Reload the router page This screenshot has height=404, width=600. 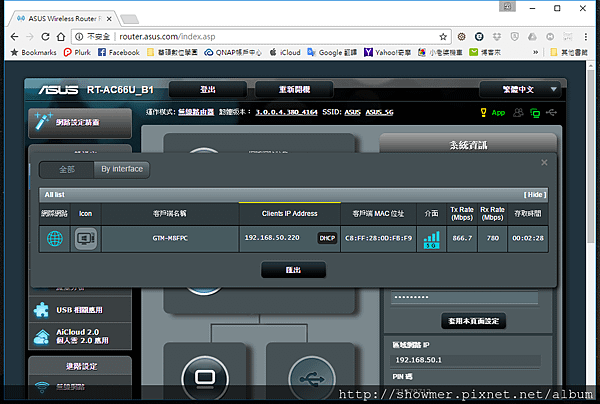point(45,37)
